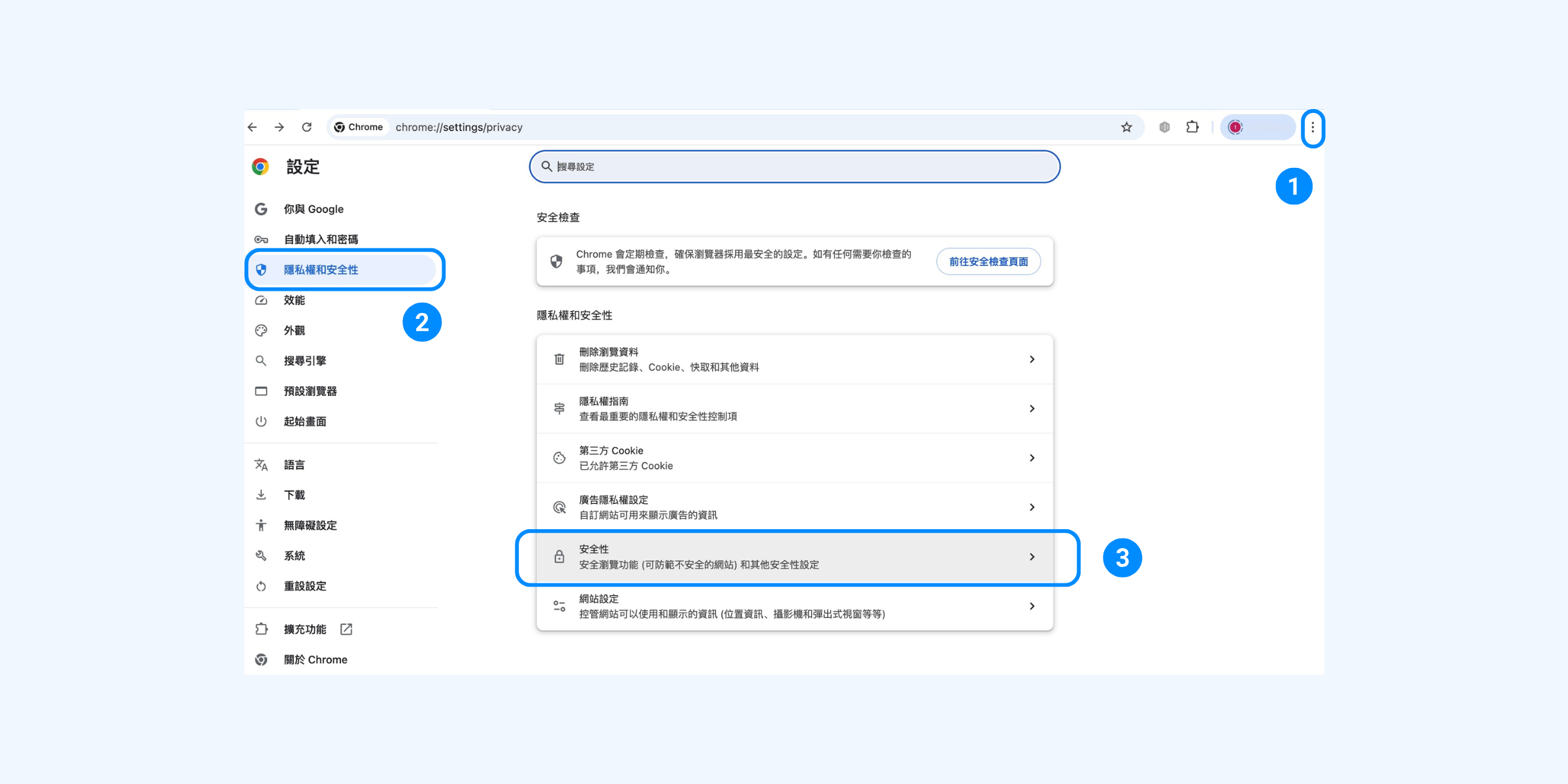Expand 第三方 Cookie row chevron
Image resolution: width=1568 pixels, height=784 pixels.
1032,458
